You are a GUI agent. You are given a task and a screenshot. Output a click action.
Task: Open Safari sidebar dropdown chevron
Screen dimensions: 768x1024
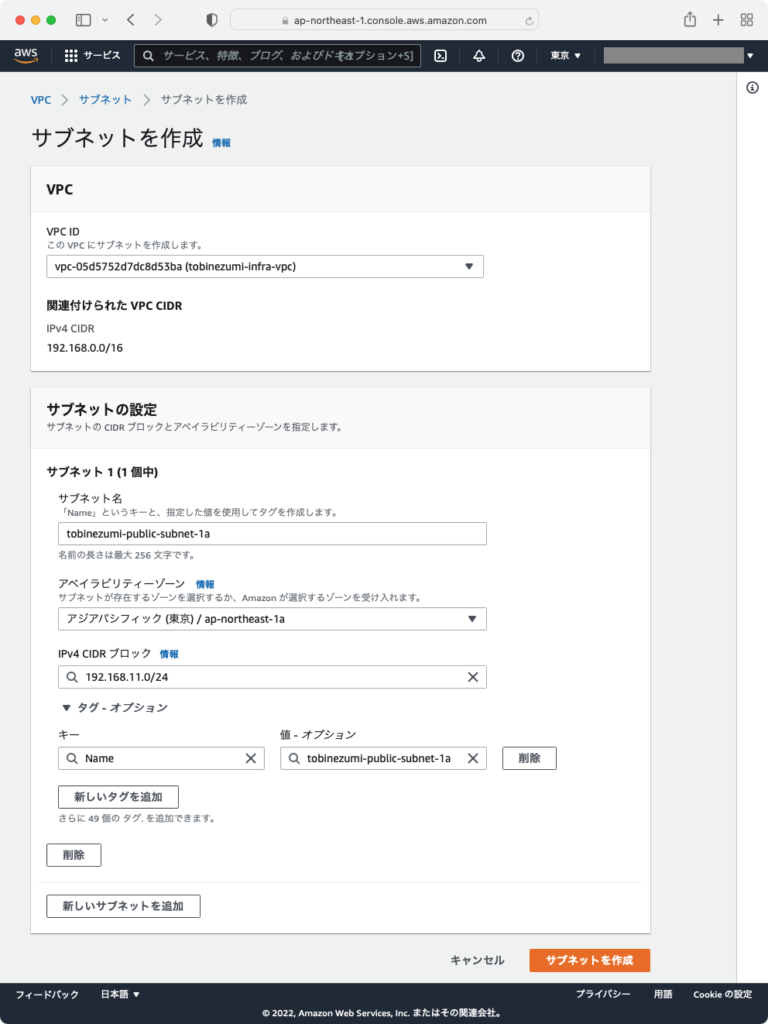(105, 20)
